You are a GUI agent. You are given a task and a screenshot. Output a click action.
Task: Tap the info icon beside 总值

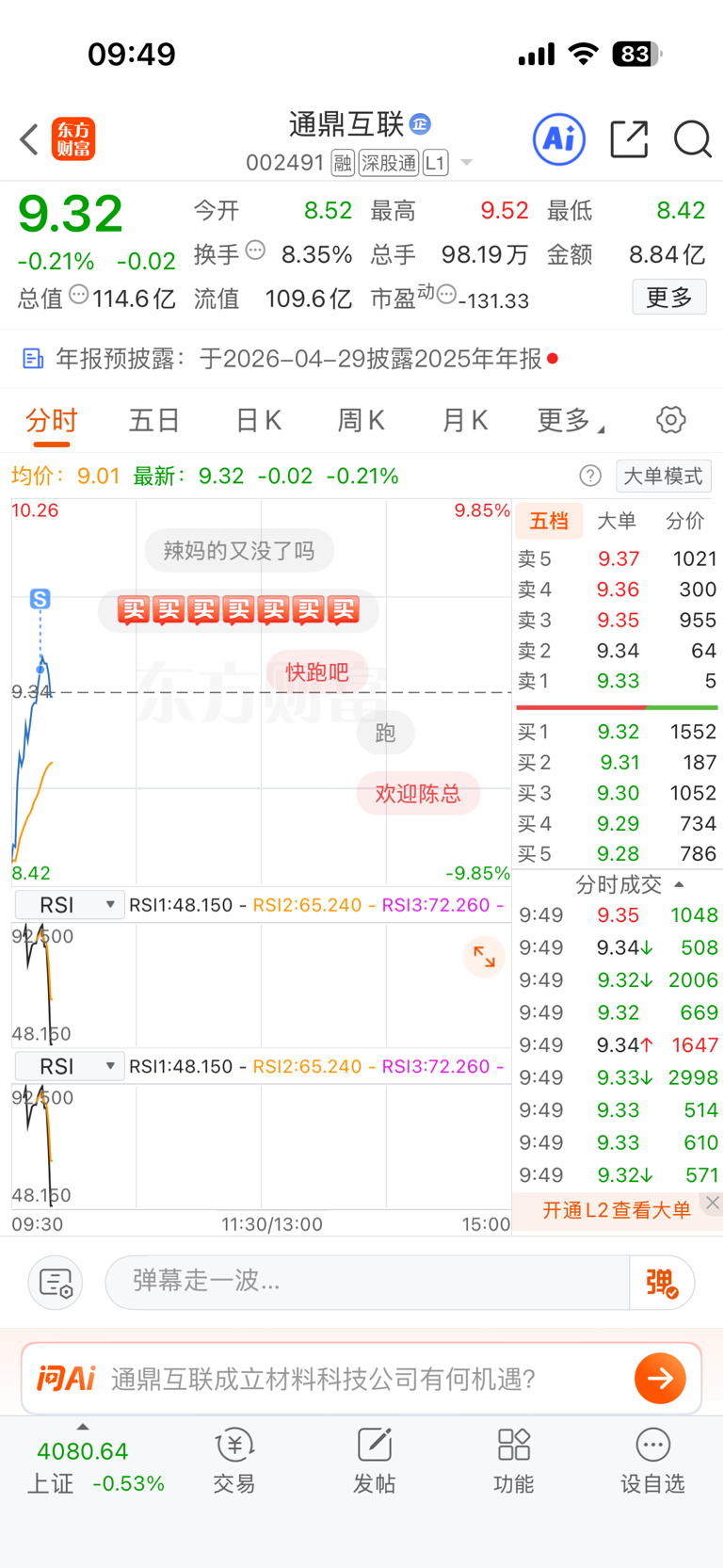(x=79, y=295)
